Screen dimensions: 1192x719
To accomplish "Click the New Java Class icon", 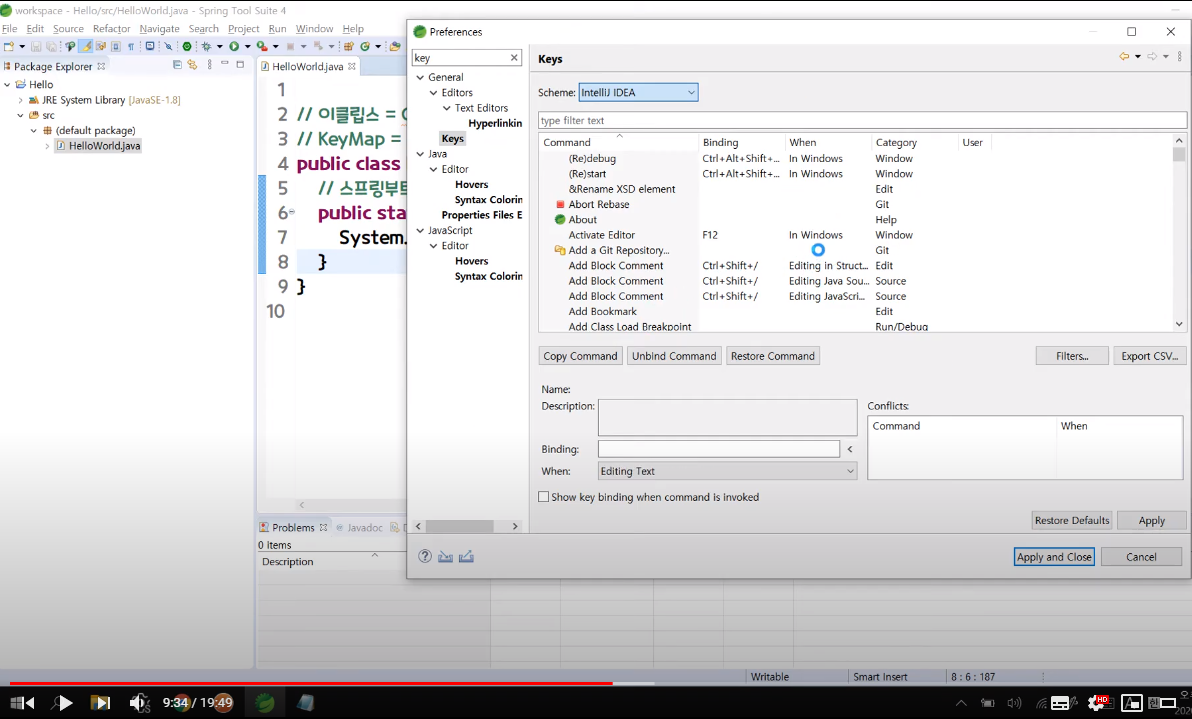I will pyautogui.click(x=365, y=46).
